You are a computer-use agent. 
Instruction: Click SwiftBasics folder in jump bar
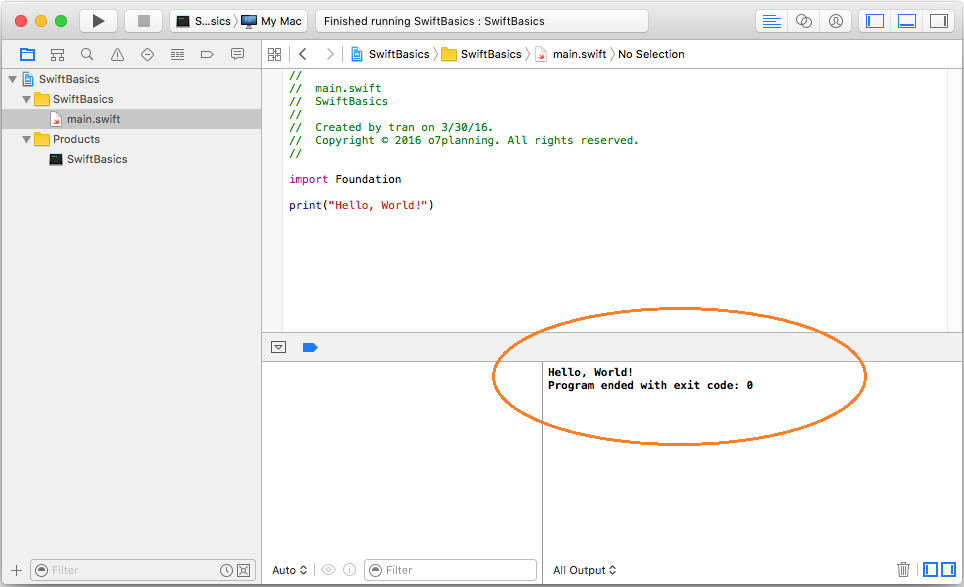point(482,54)
